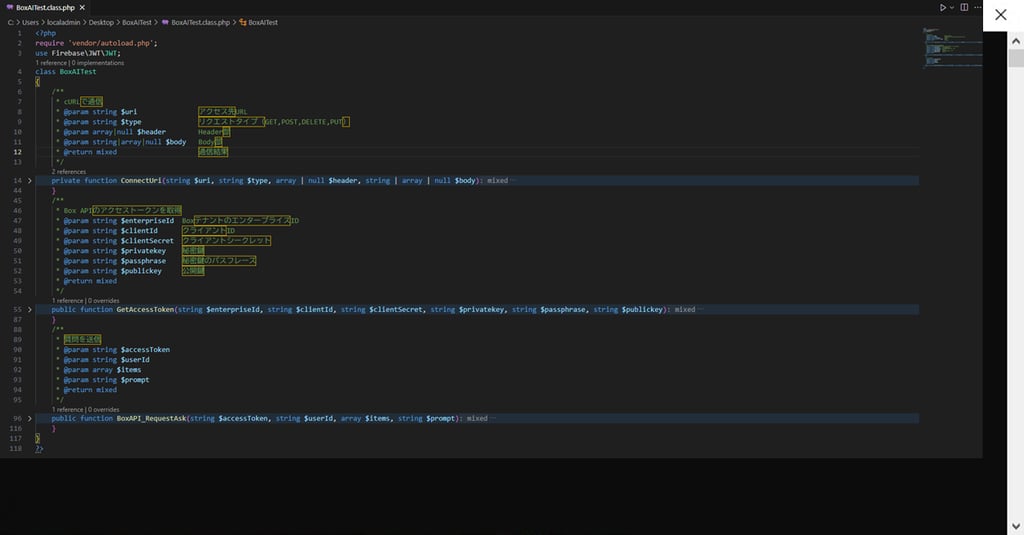Click the Run code play icon
Image resolution: width=1024 pixels, height=535 pixels.
942,7
